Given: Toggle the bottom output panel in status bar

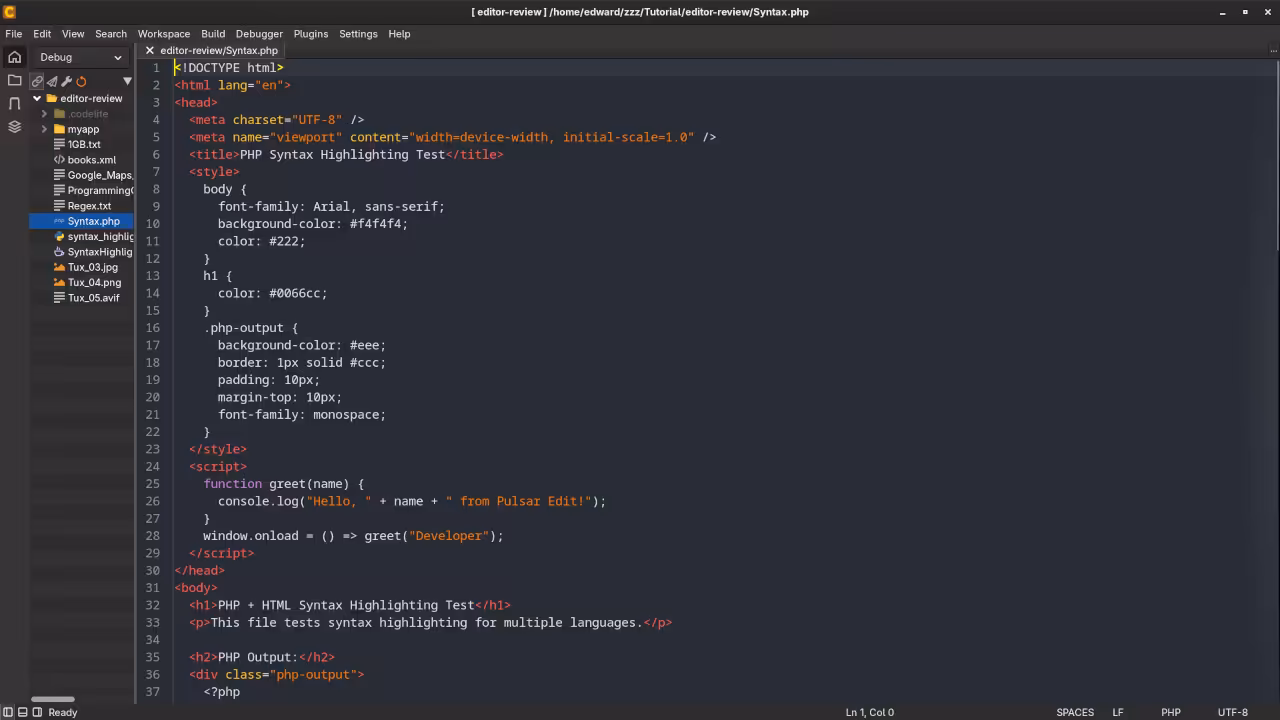Looking at the screenshot, I should pos(22,712).
